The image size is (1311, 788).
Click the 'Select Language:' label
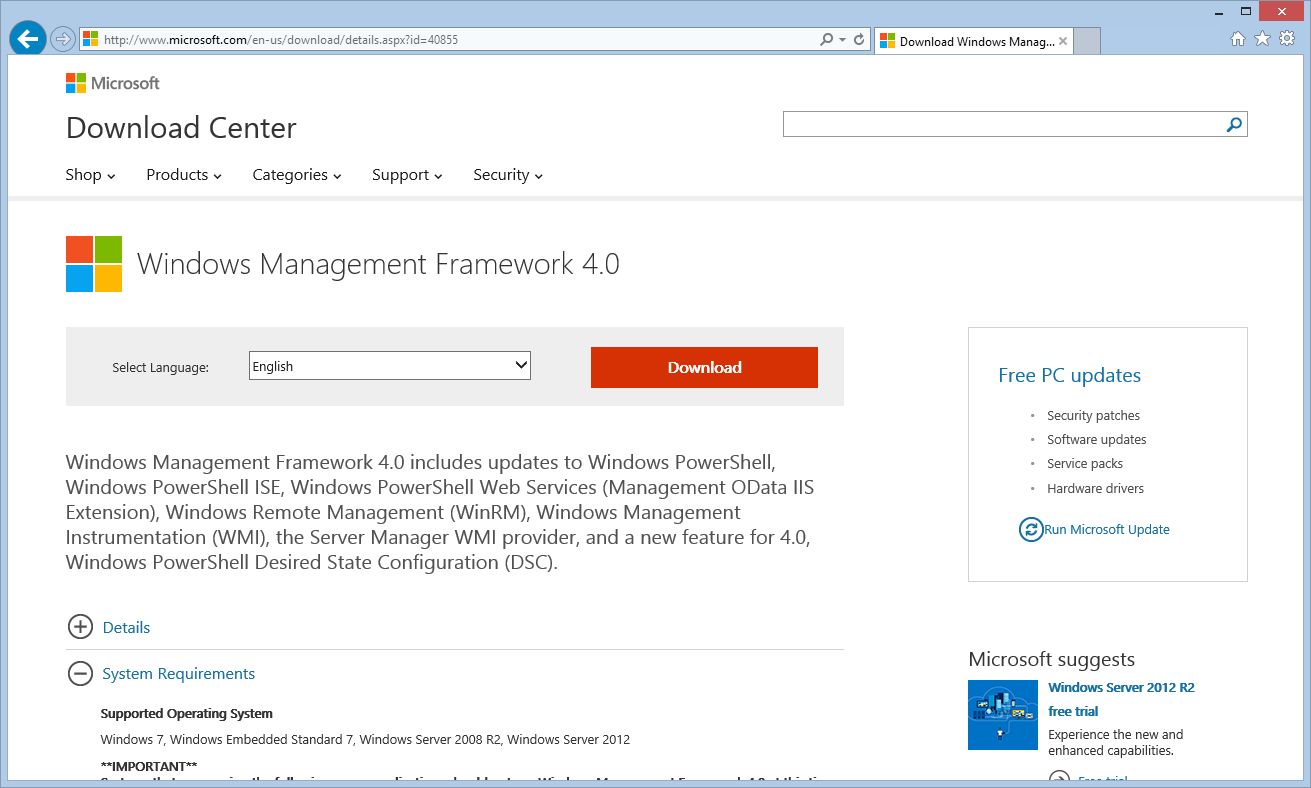(161, 368)
